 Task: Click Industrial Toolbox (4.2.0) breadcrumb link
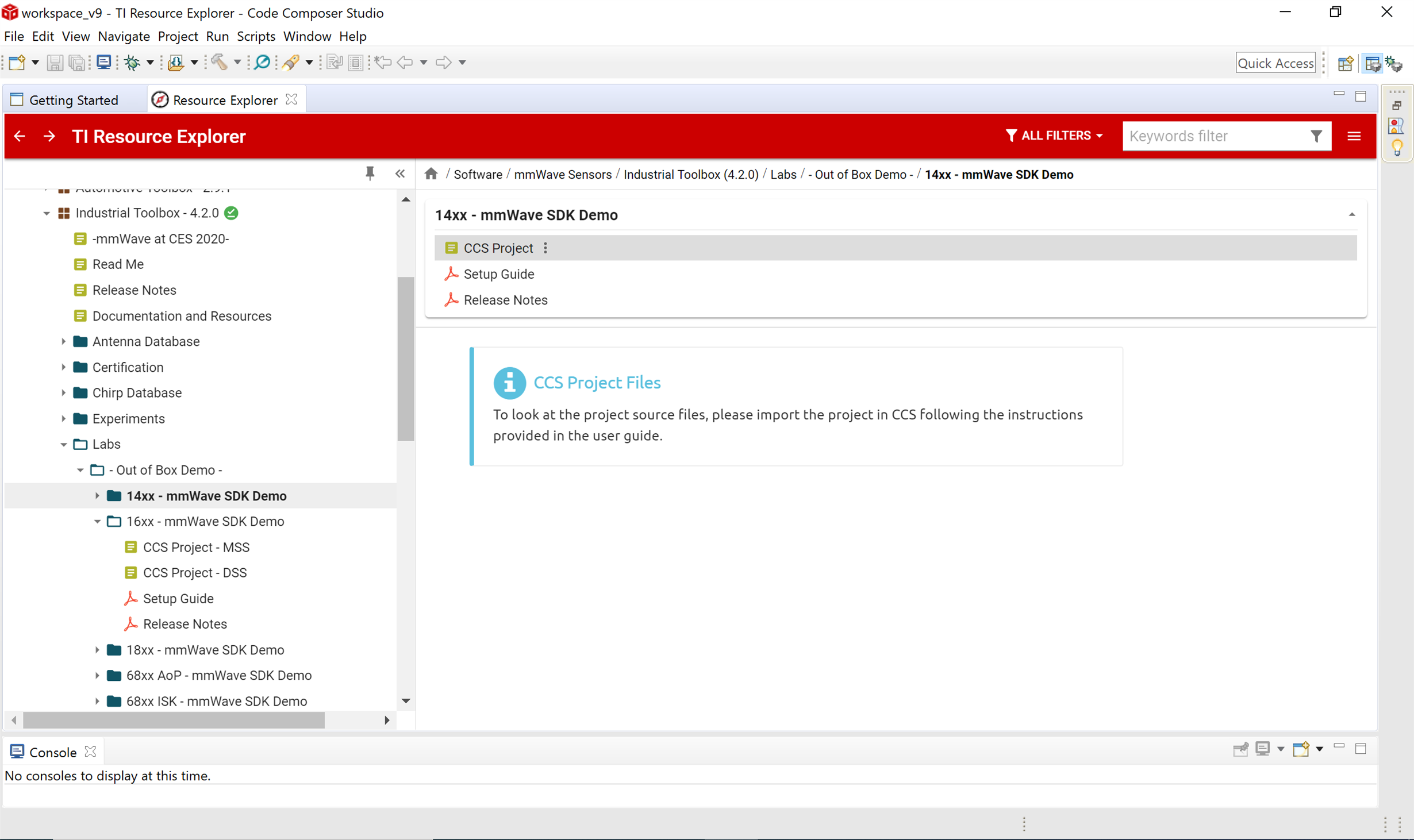[690, 175]
